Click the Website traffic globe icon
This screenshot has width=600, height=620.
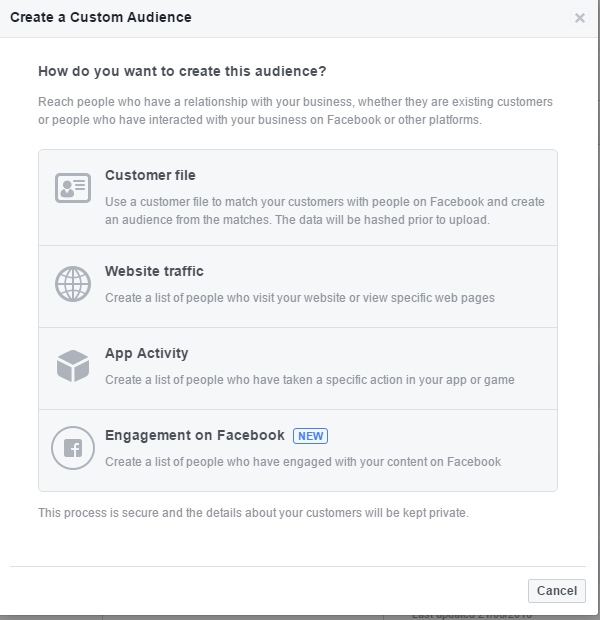pos(73,284)
